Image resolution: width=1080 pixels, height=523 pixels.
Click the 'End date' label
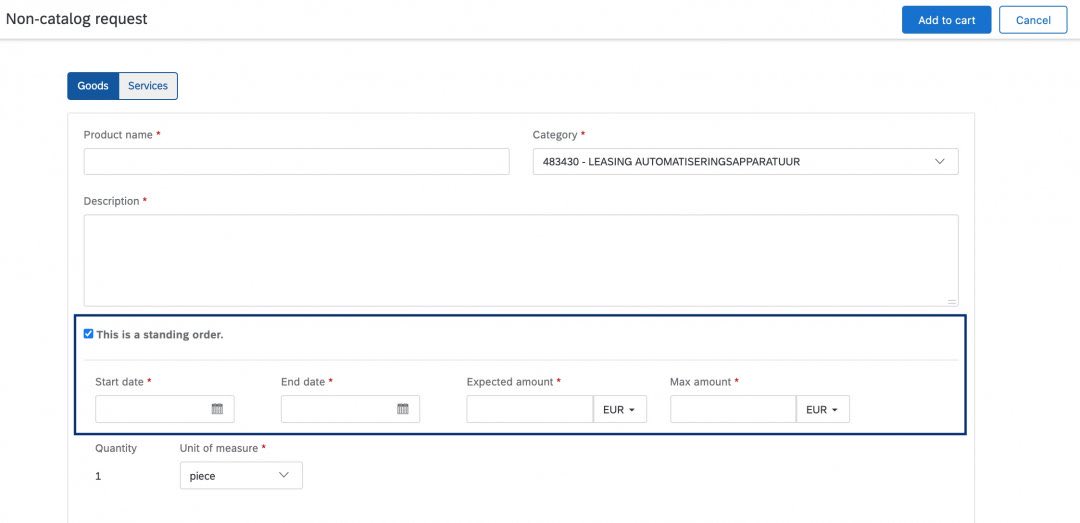pyautogui.click(x=303, y=382)
